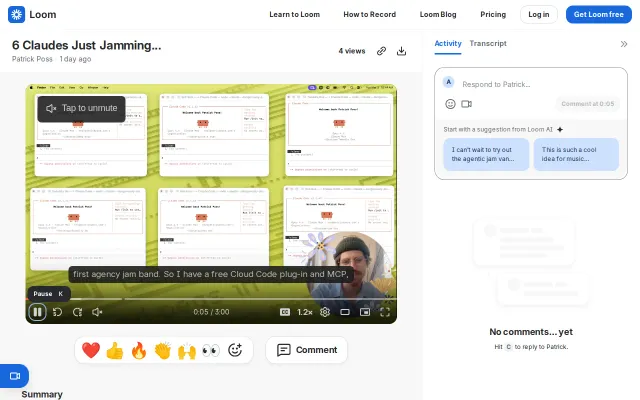Viewport: 640px width, 400px height.
Task: Rewind the video a few seconds
Action: (58, 312)
